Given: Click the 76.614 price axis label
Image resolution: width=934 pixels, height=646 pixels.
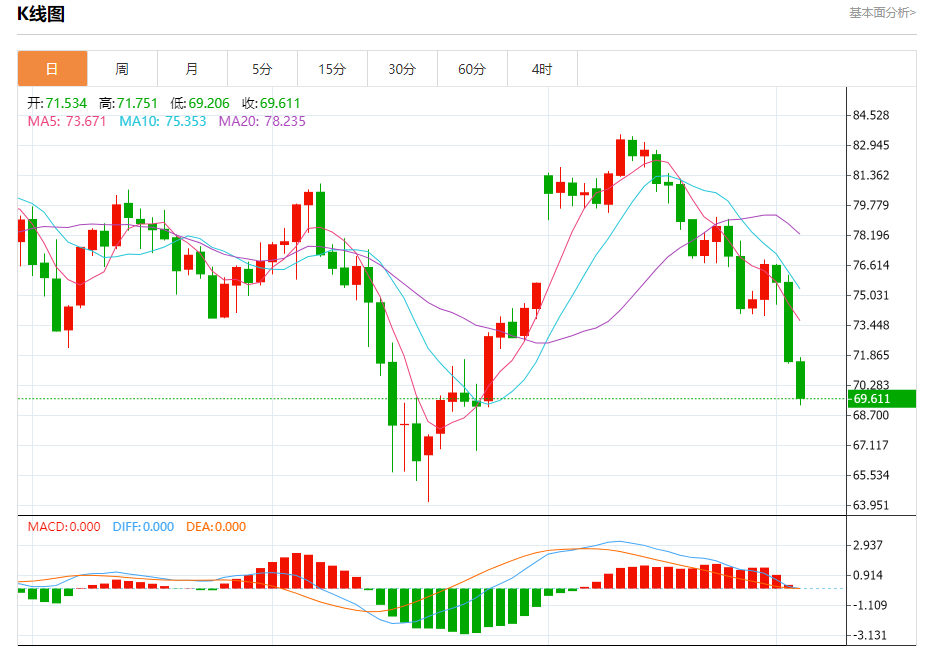Looking at the screenshot, I should (x=871, y=265).
